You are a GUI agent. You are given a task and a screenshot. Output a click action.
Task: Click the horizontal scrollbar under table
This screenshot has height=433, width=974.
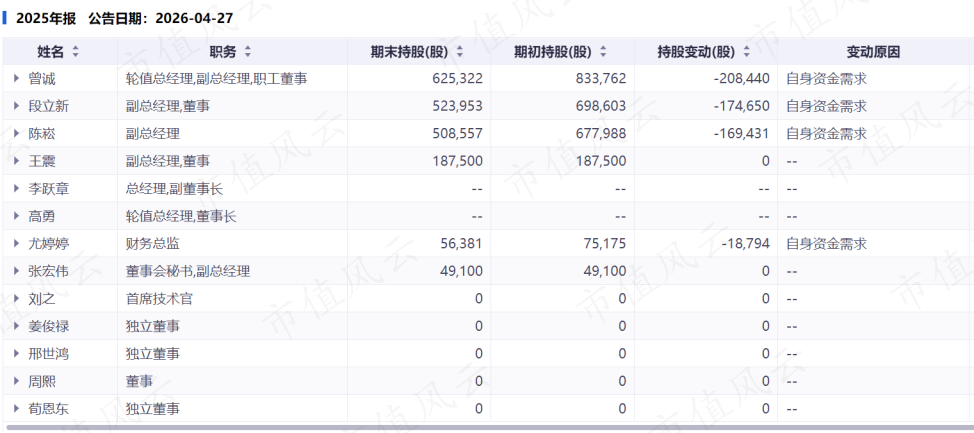(x=487, y=427)
